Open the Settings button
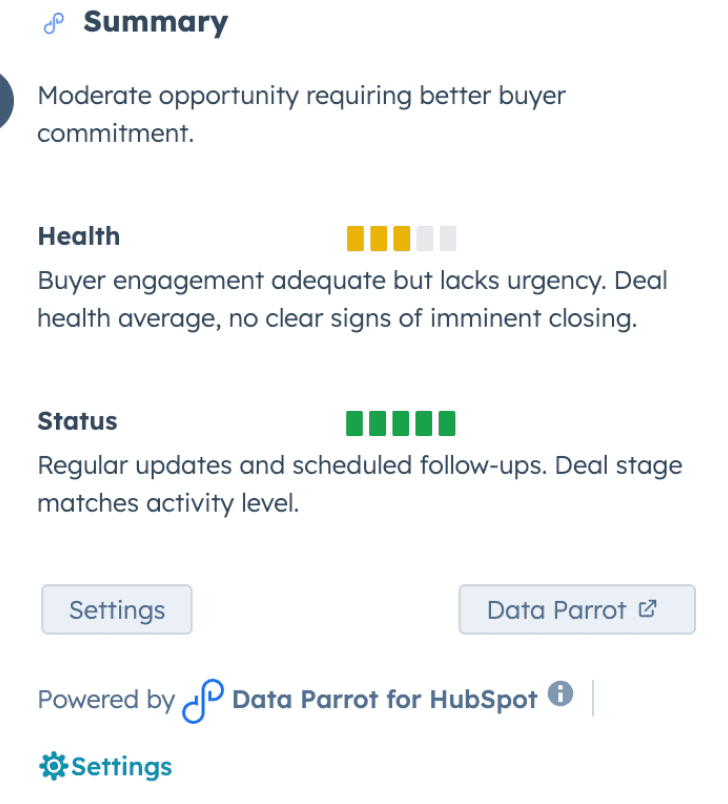The height and width of the screenshot is (804, 728). [x=116, y=609]
